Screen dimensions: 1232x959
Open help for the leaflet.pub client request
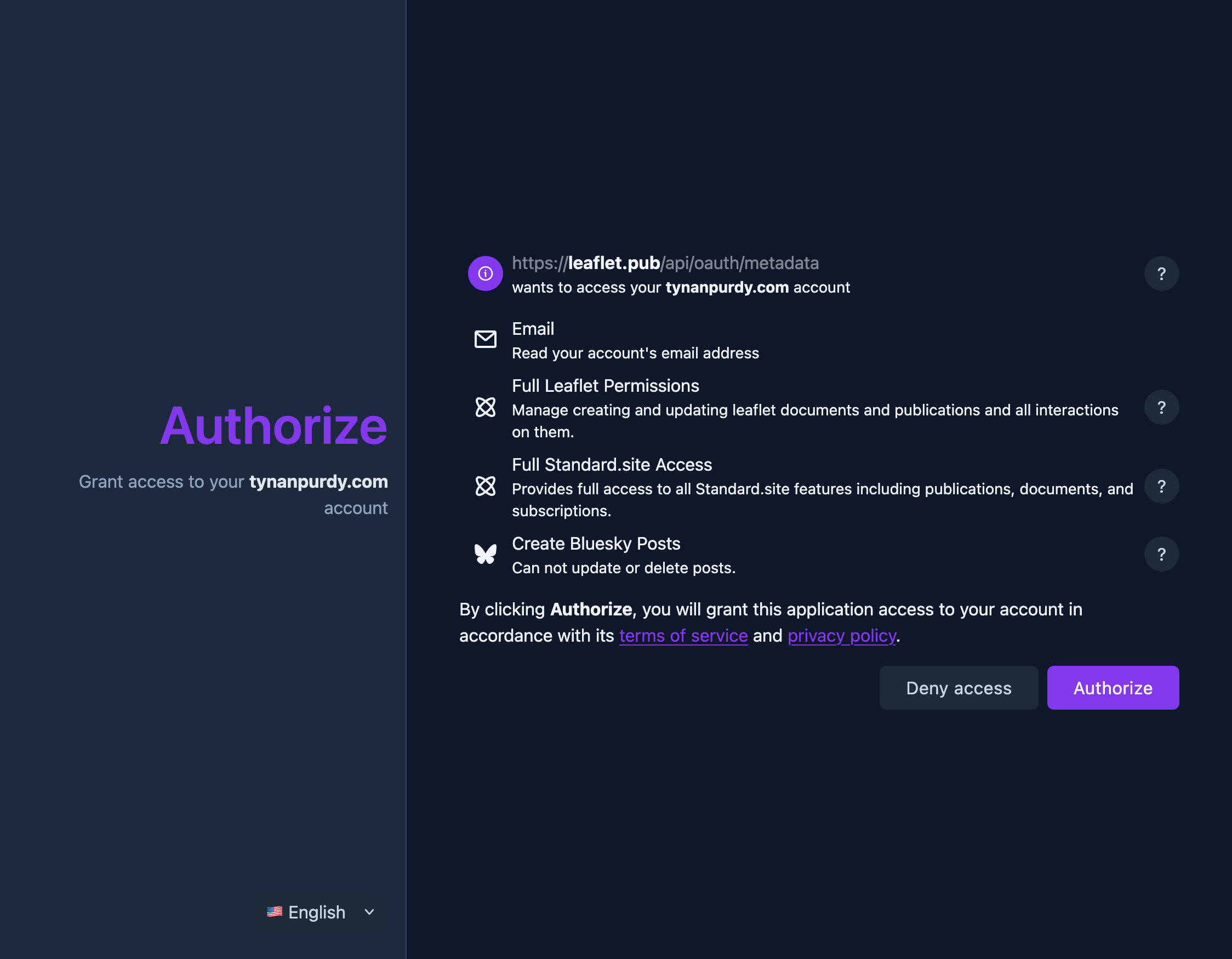[x=1161, y=273]
